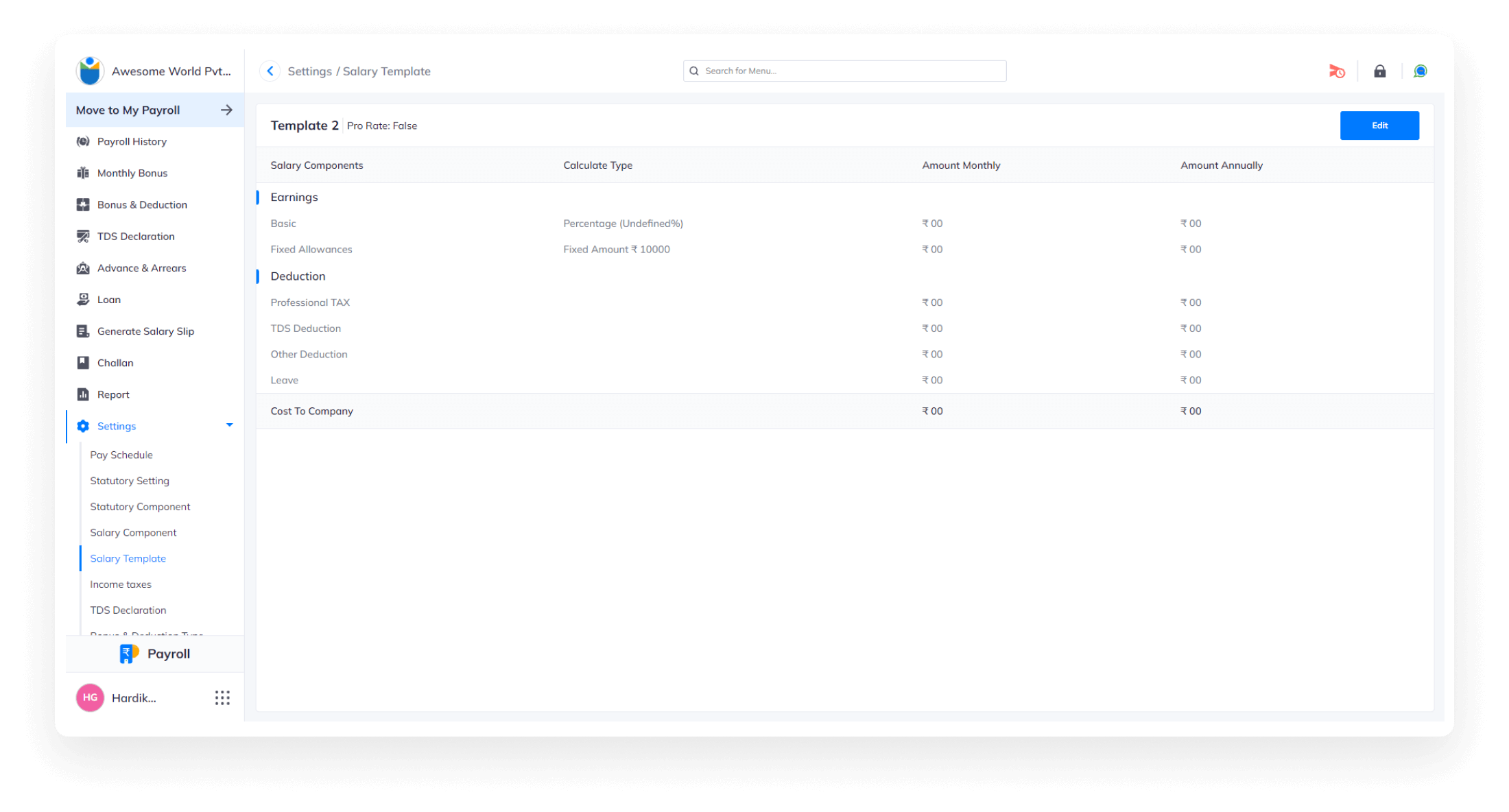The height and width of the screenshot is (812, 1509).
Task: Click the Advance & Arrears icon
Action: point(83,267)
